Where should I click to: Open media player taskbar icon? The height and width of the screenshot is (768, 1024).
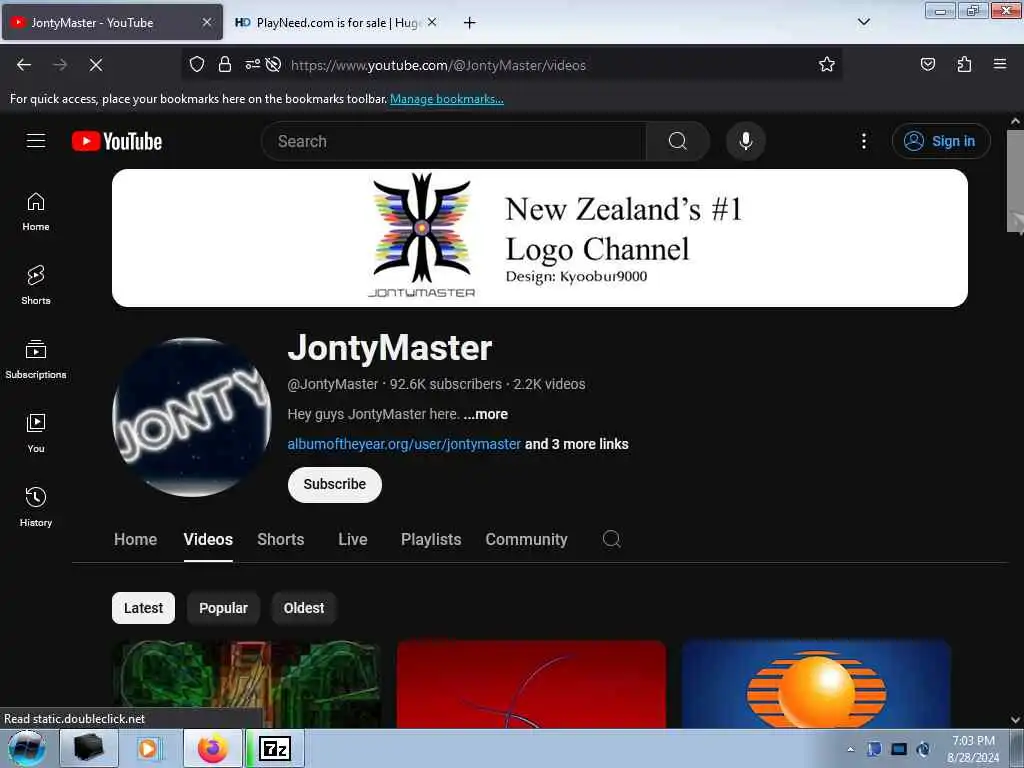tap(148, 748)
